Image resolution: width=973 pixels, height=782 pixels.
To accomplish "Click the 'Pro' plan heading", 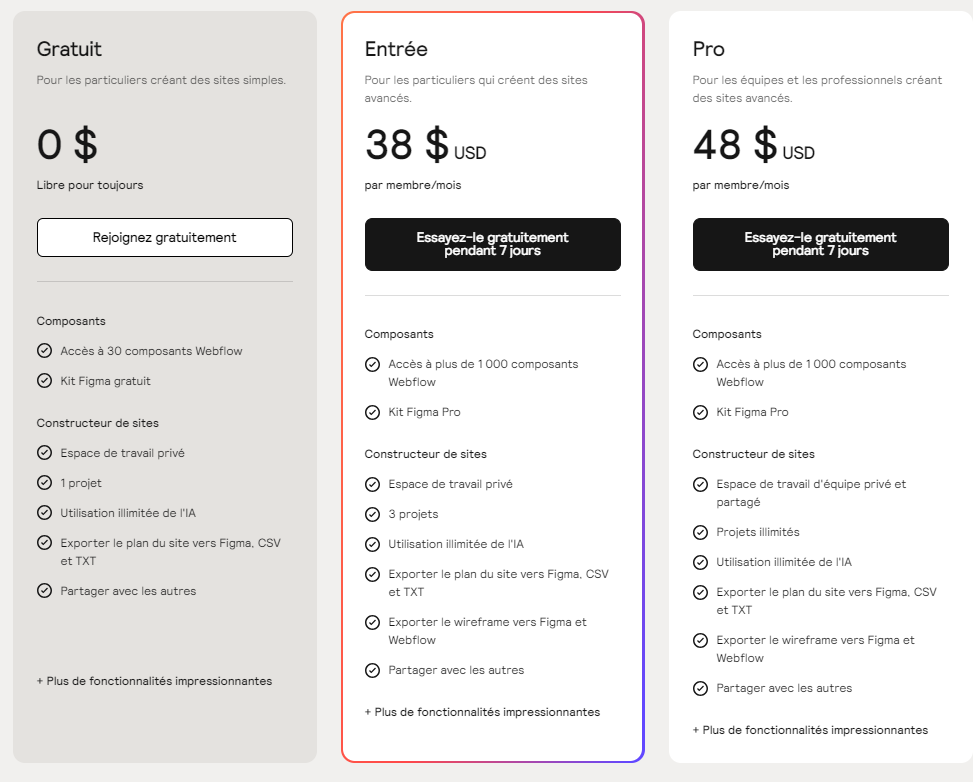I will pos(709,49).
